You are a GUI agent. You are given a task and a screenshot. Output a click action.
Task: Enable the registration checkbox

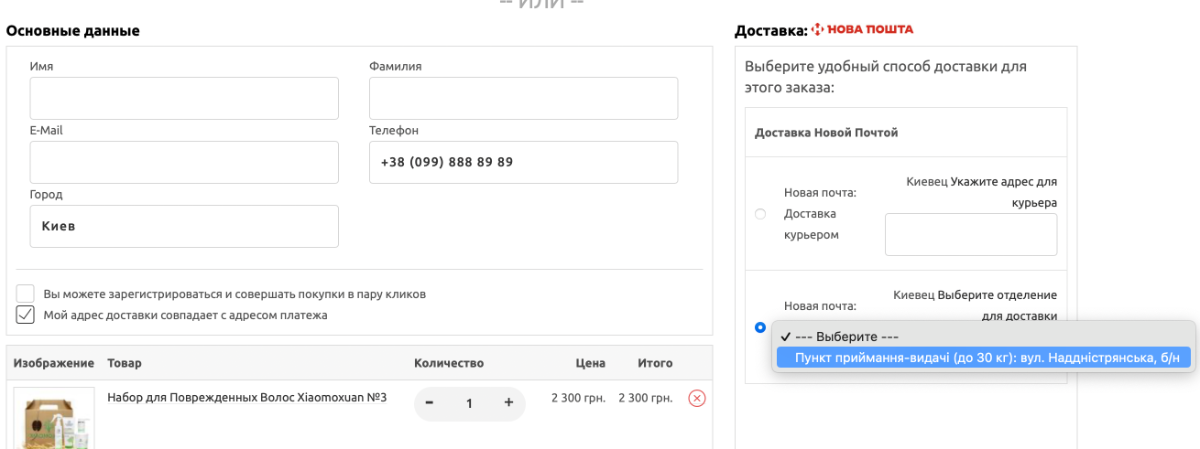click(25, 294)
